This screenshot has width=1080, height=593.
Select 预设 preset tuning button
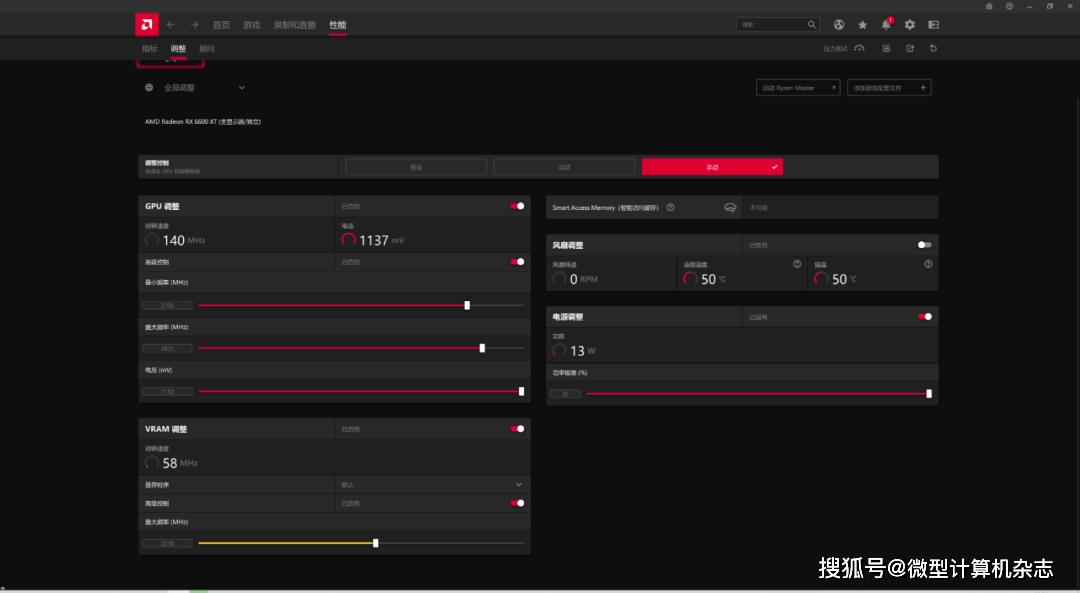(x=416, y=167)
